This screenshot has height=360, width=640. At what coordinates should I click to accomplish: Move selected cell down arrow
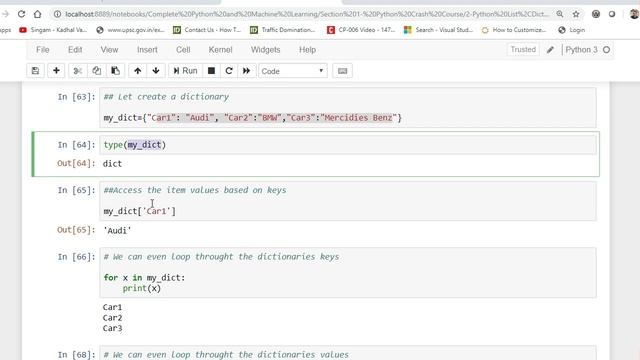(156, 71)
